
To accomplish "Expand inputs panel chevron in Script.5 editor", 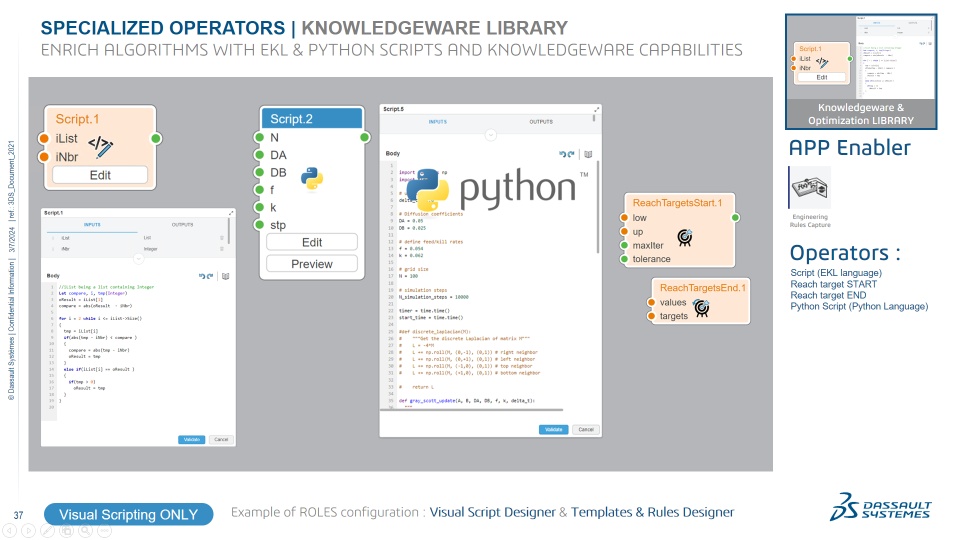I will point(490,135).
